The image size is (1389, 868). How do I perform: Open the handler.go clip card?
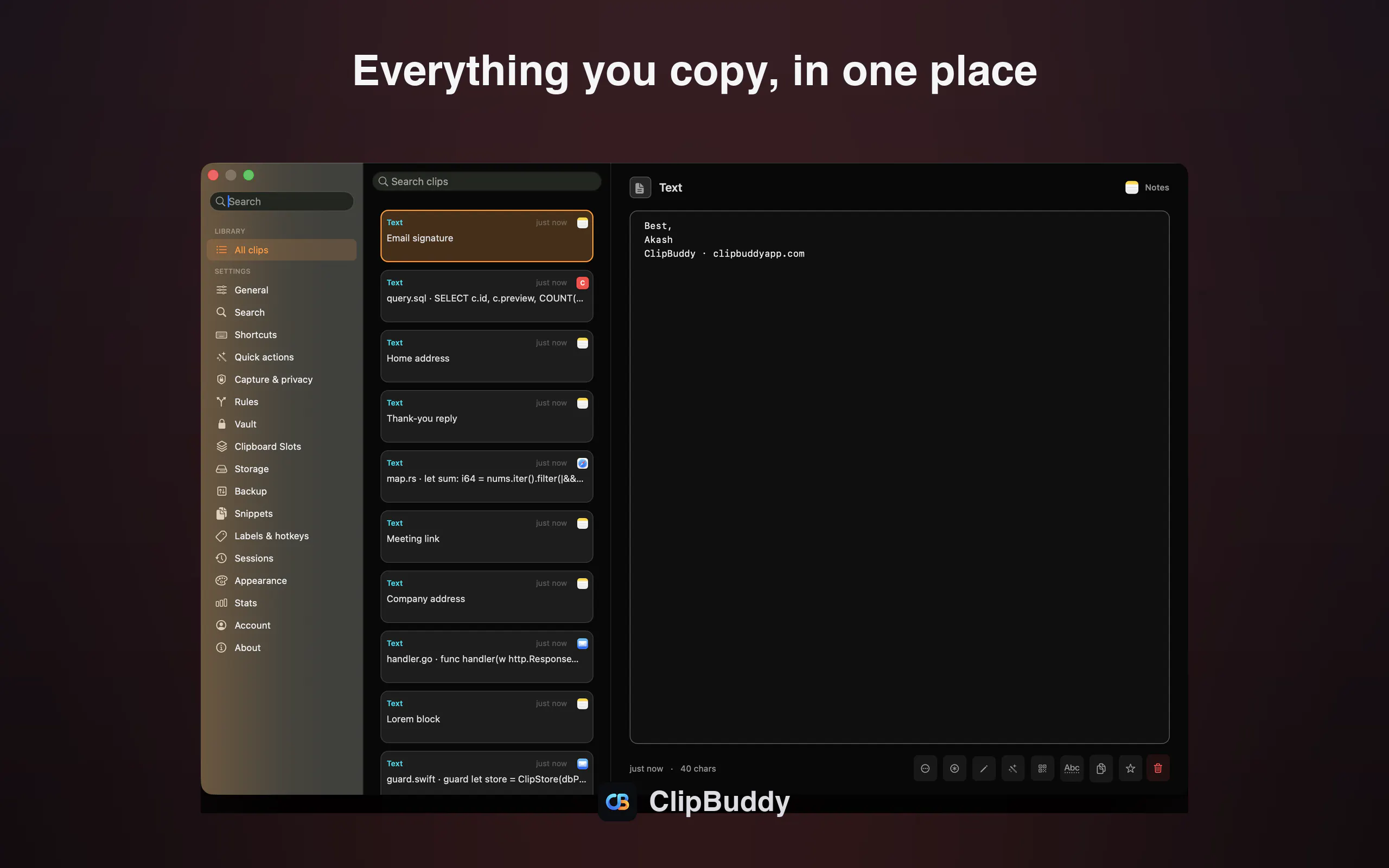[x=487, y=657]
